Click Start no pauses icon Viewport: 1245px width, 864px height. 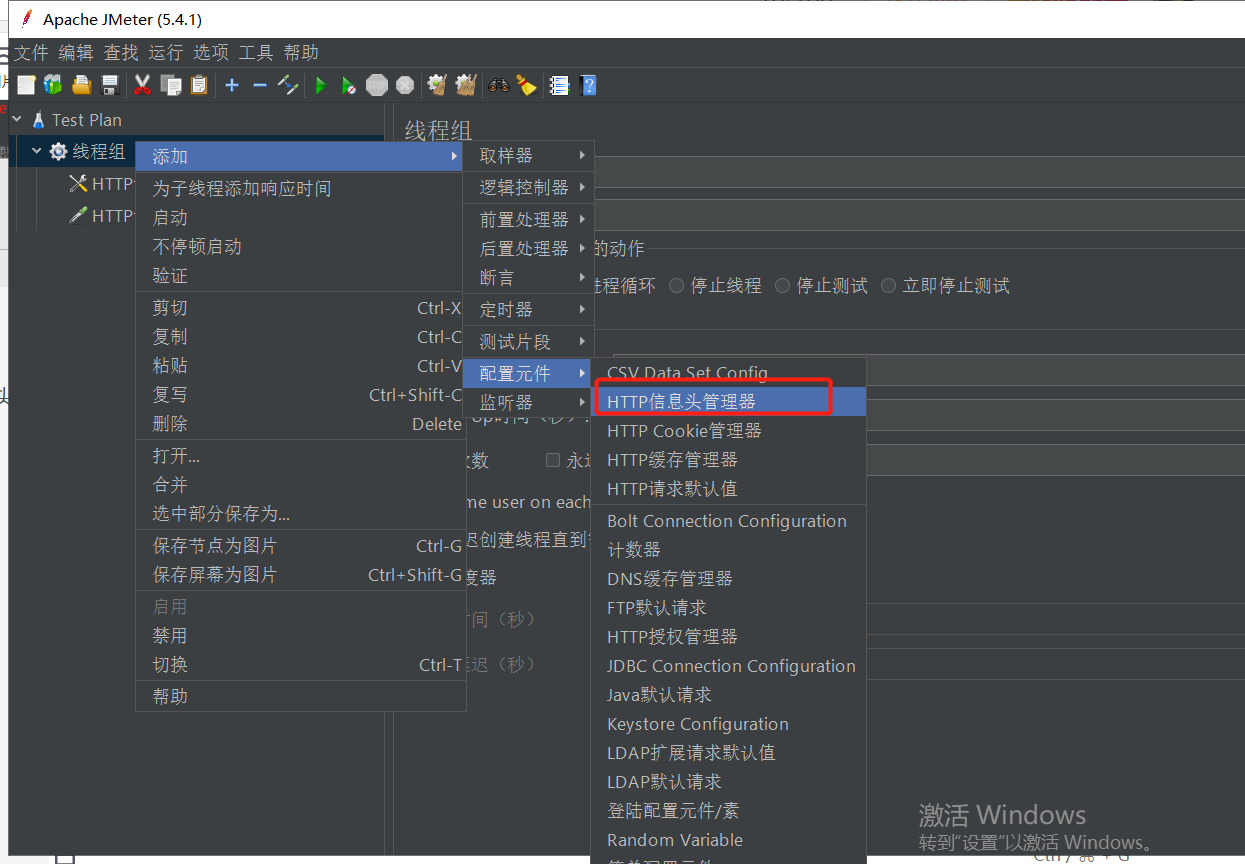pos(348,86)
